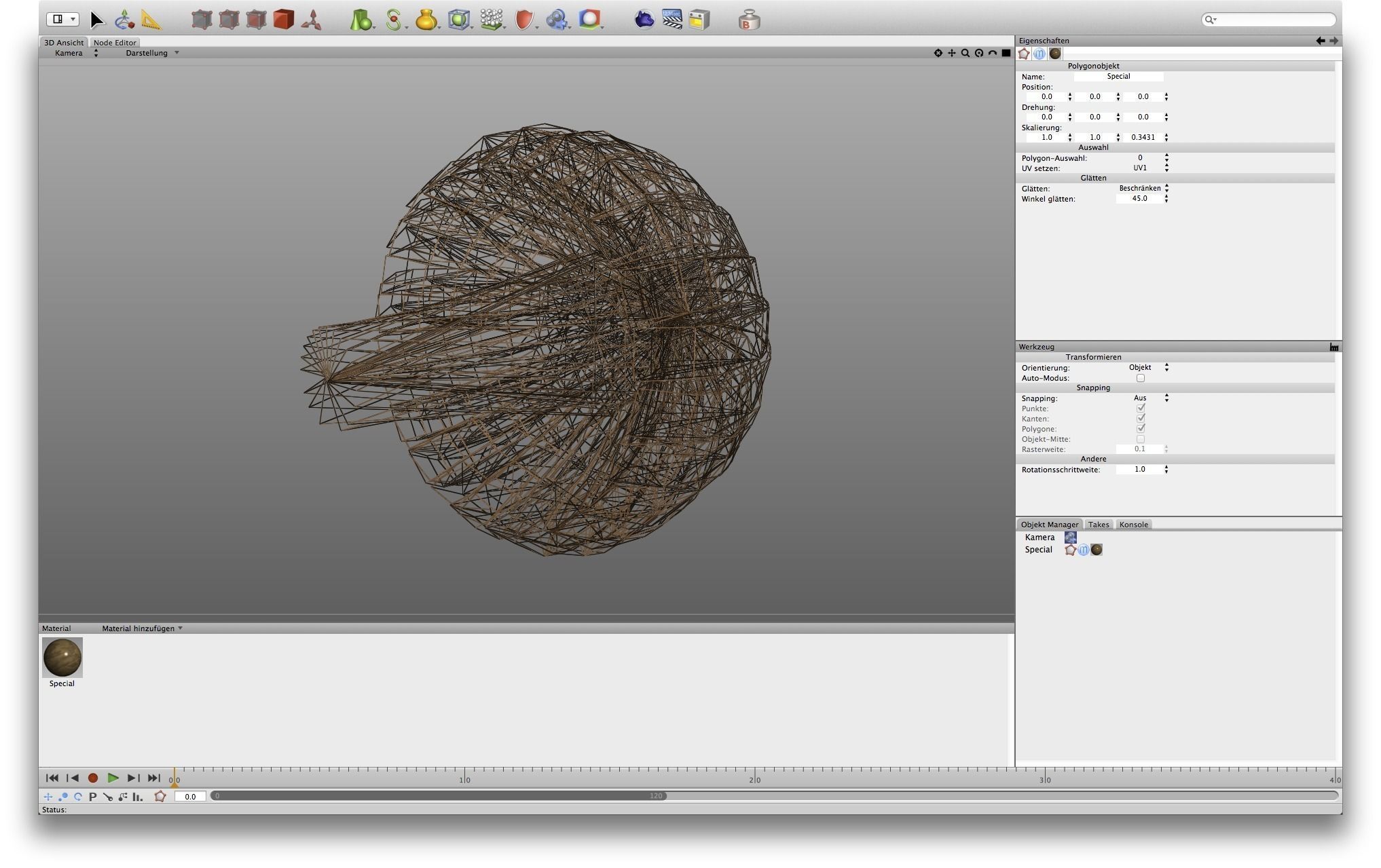Image resolution: width=1381 pixels, height=868 pixels.
Task: Open the red shield tag icon menu
Action: 523,20
